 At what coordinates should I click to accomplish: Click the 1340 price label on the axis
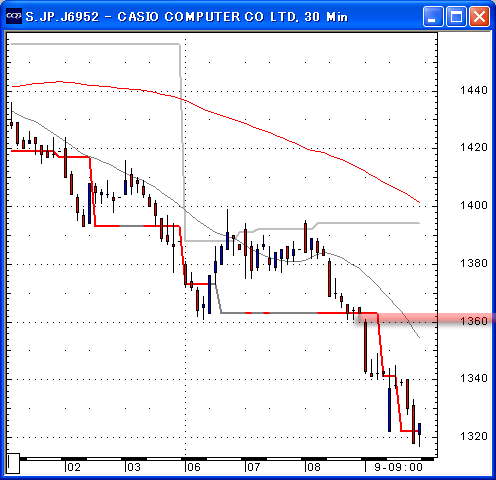tap(474, 378)
